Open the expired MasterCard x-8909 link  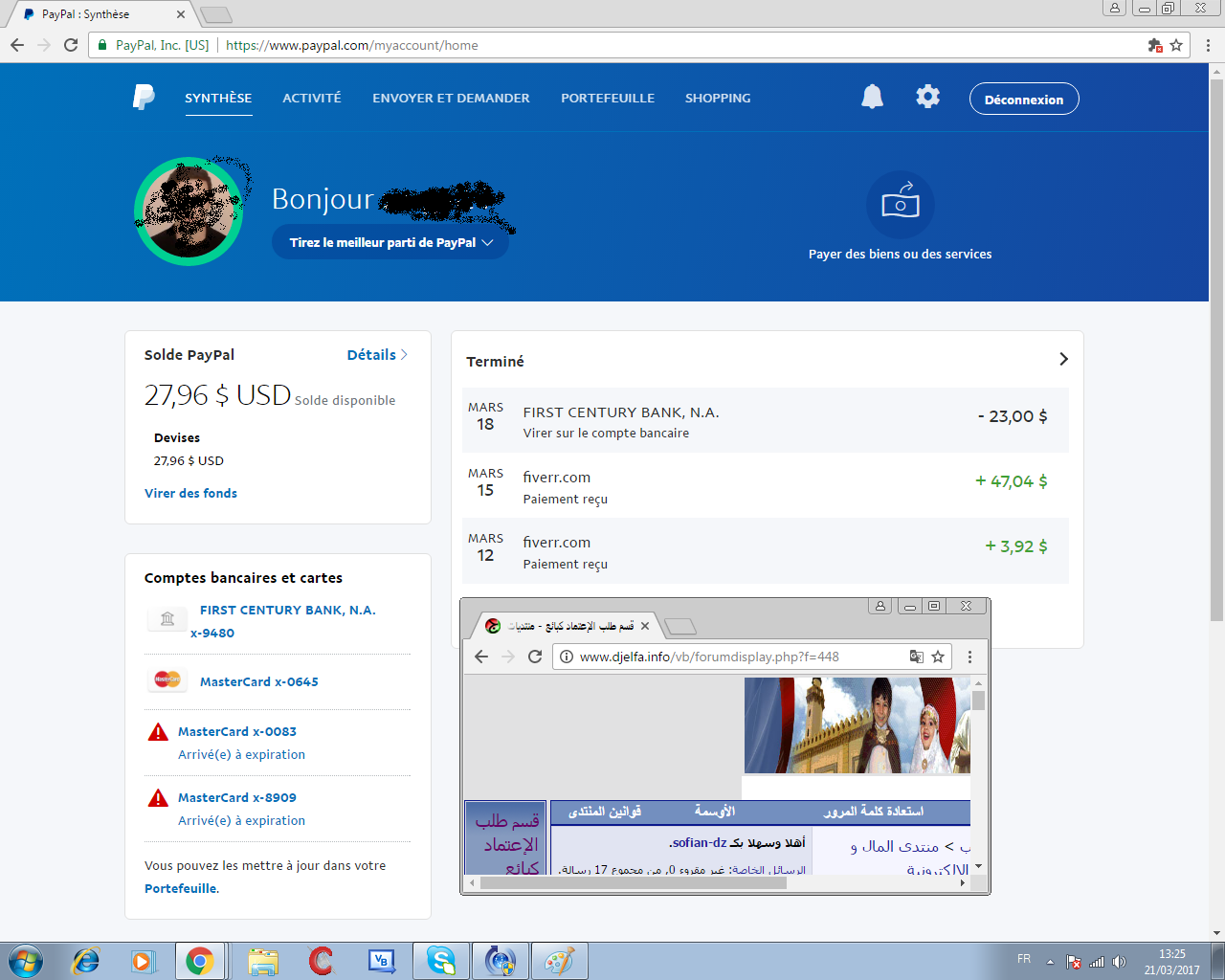click(237, 797)
